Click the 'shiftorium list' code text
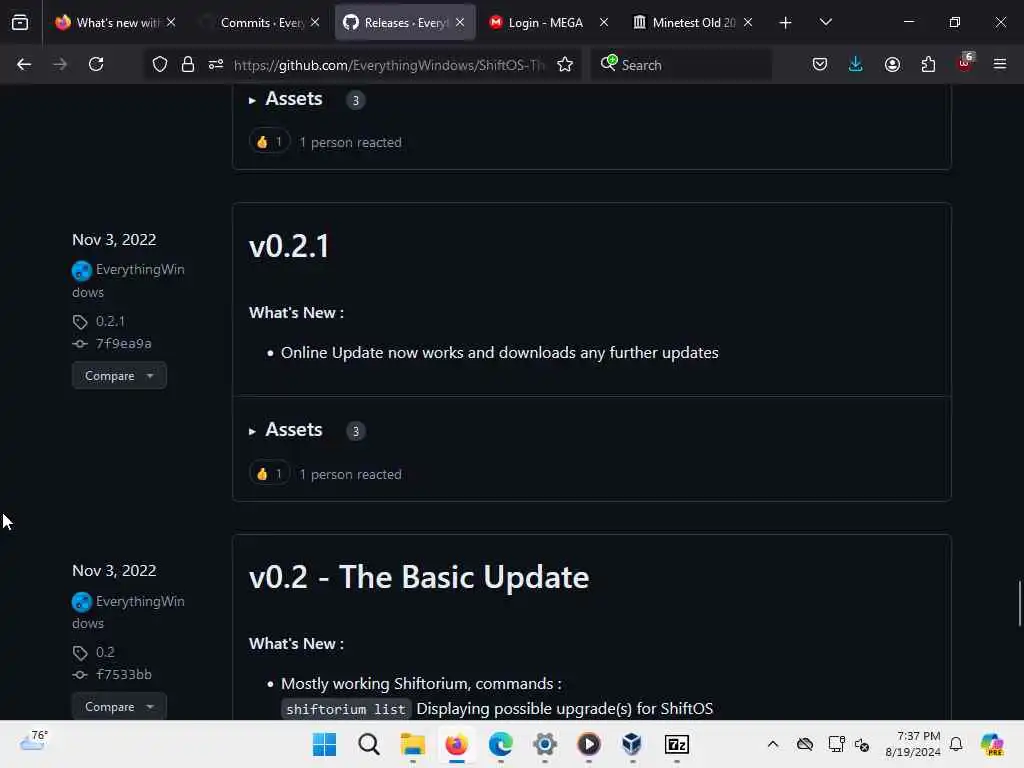 tap(345, 709)
